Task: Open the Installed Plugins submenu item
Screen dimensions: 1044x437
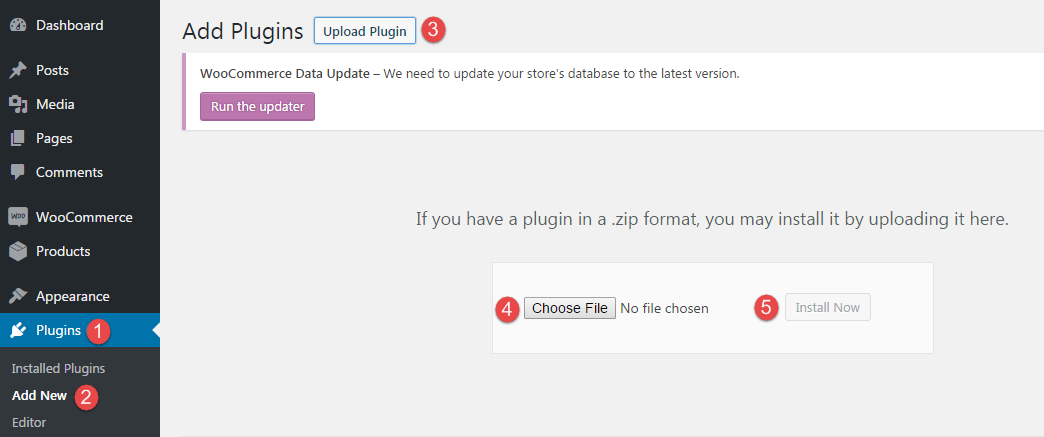Action: (59, 368)
